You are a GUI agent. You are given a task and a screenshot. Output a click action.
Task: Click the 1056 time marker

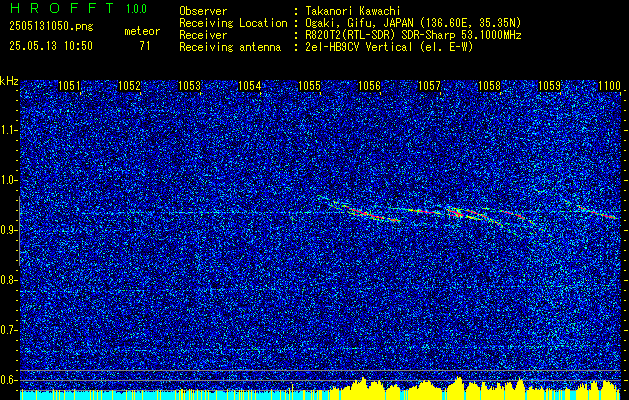[x=369, y=86]
